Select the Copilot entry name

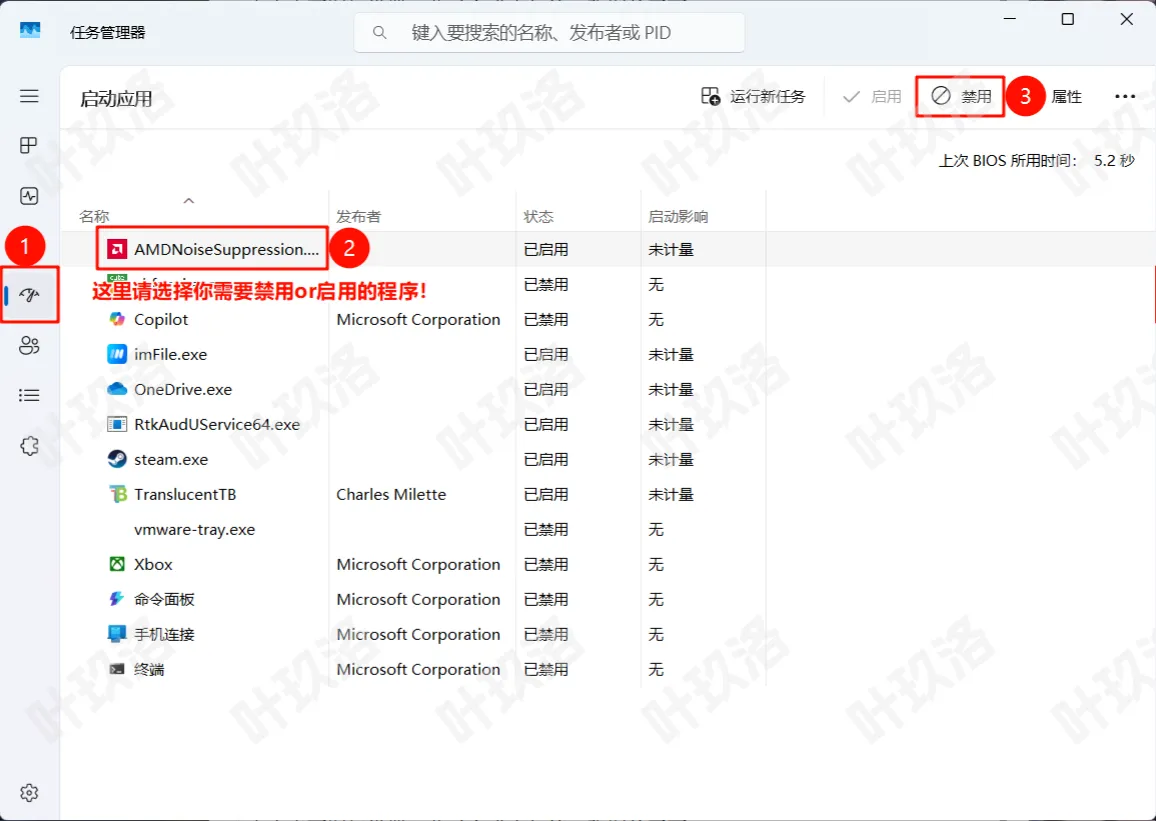pos(161,319)
